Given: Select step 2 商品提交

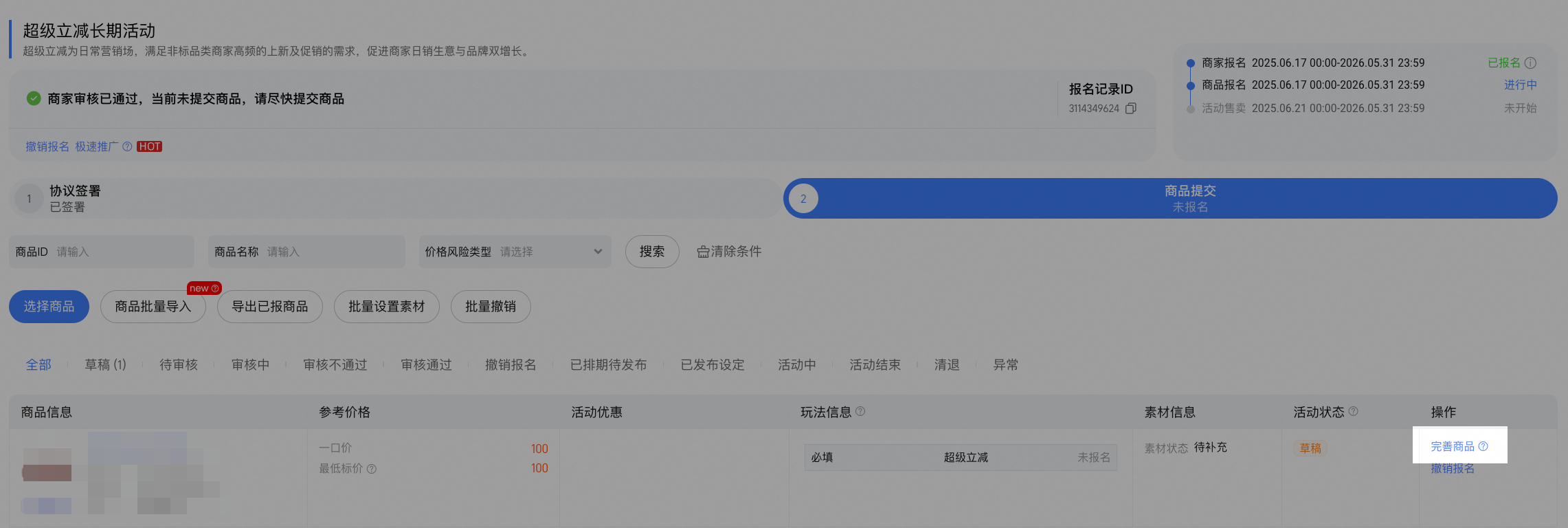Looking at the screenshot, I should pyautogui.click(x=1170, y=199).
